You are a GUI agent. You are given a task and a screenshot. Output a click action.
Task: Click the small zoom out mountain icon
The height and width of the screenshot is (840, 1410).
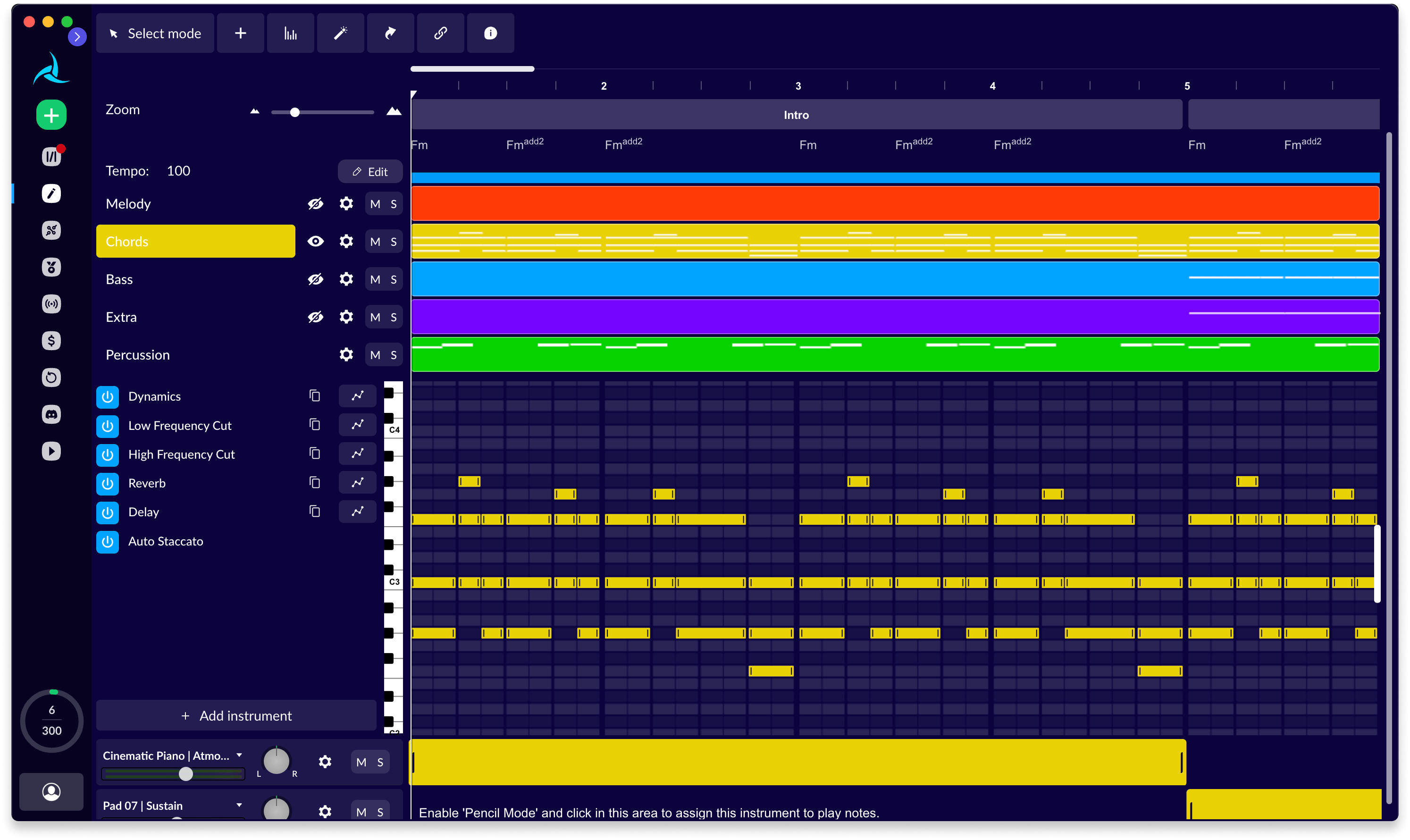click(x=255, y=111)
